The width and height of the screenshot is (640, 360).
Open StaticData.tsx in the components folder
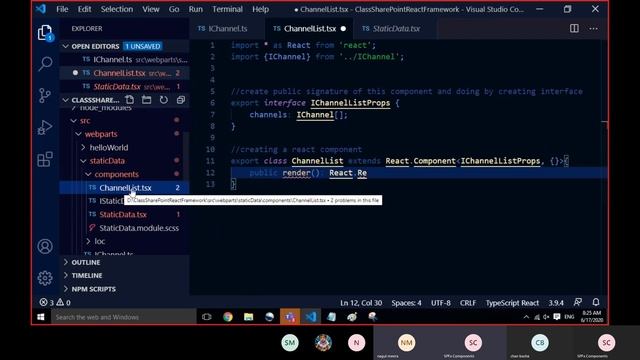(x=123, y=214)
